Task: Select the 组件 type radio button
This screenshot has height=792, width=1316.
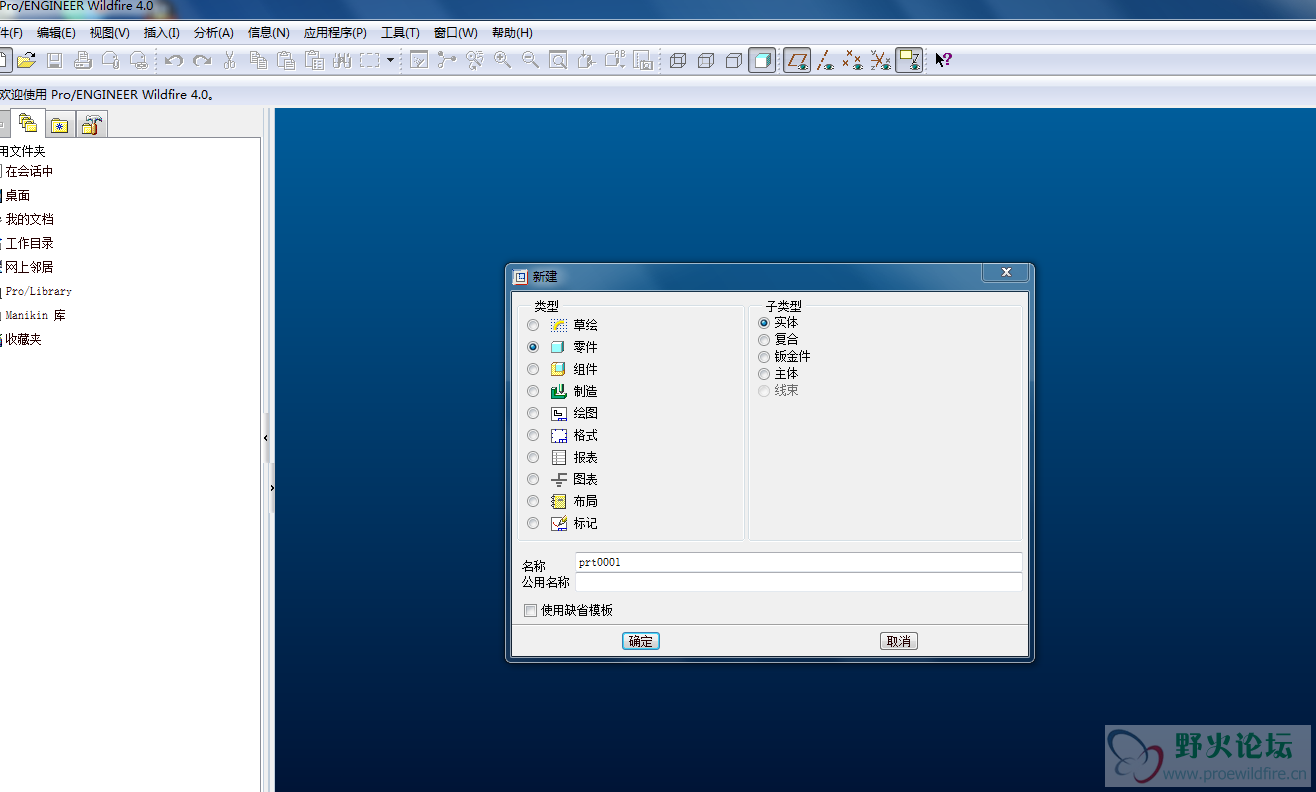Action: (x=533, y=369)
